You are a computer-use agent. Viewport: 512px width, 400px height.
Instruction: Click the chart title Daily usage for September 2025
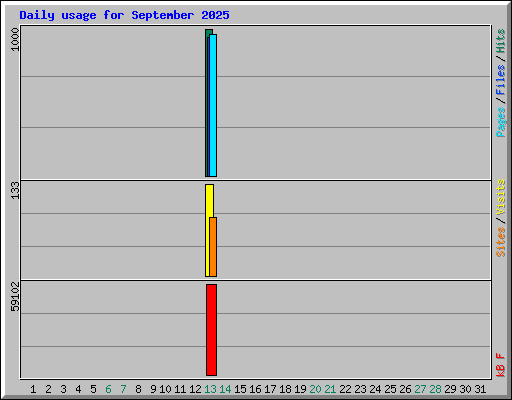point(124,15)
